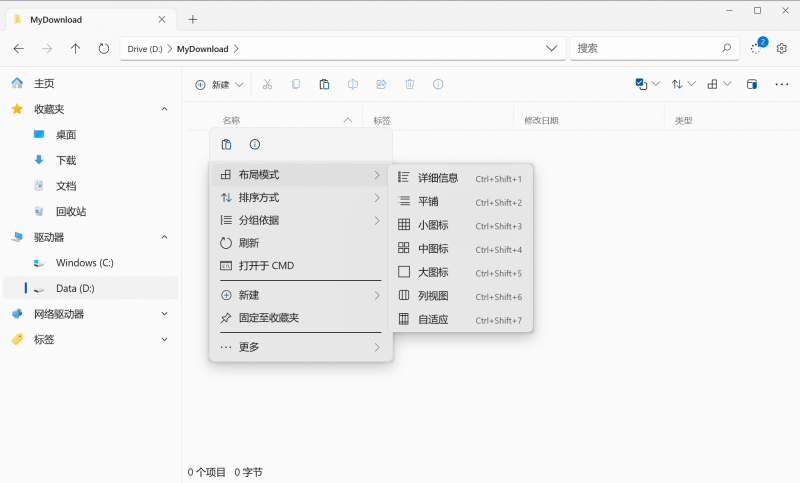This screenshot has height=483, width=800.
Task: Select the MyDownload tab
Action: pos(91,19)
